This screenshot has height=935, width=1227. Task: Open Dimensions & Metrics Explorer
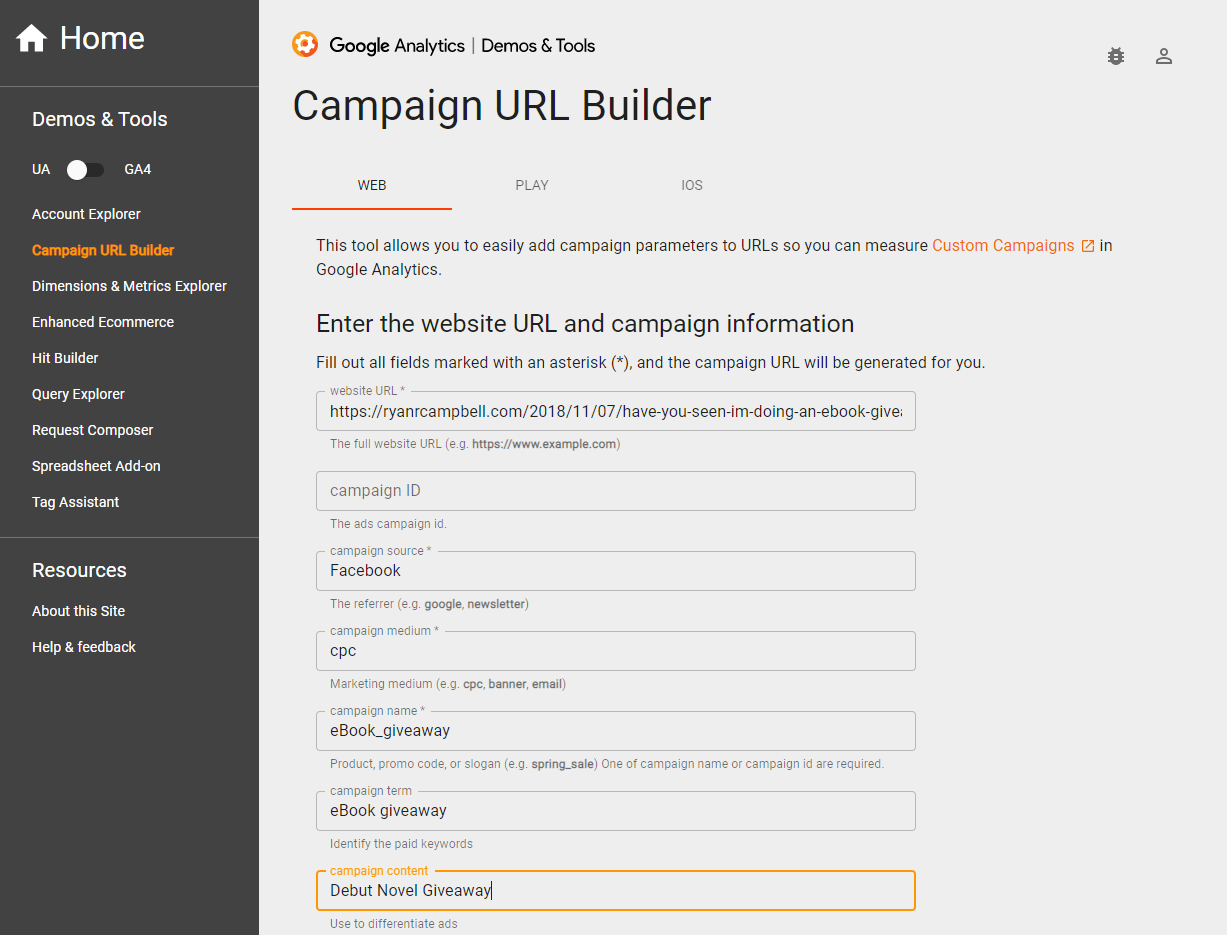point(129,286)
